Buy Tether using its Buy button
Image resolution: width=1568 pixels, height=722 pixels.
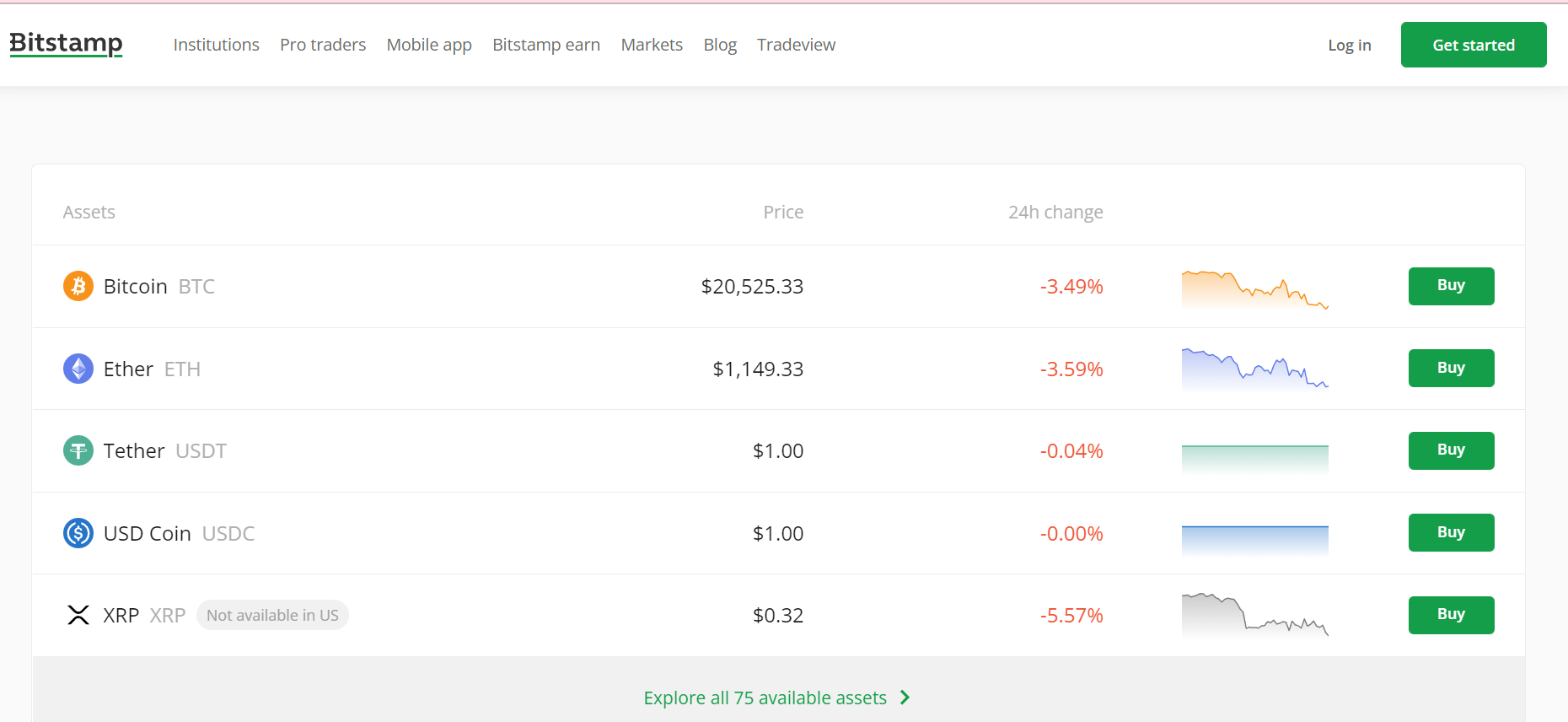pyautogui.click(x=1451, y=450)
